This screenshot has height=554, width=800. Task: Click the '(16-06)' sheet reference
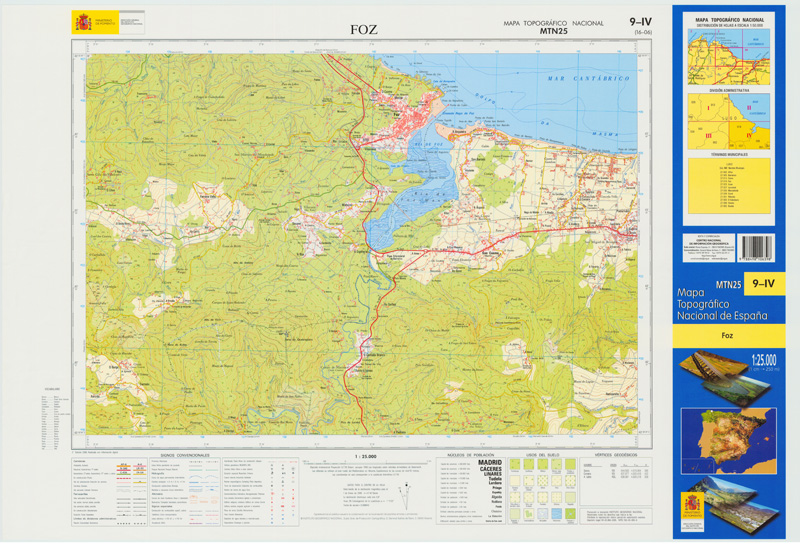tap(643, 32)
